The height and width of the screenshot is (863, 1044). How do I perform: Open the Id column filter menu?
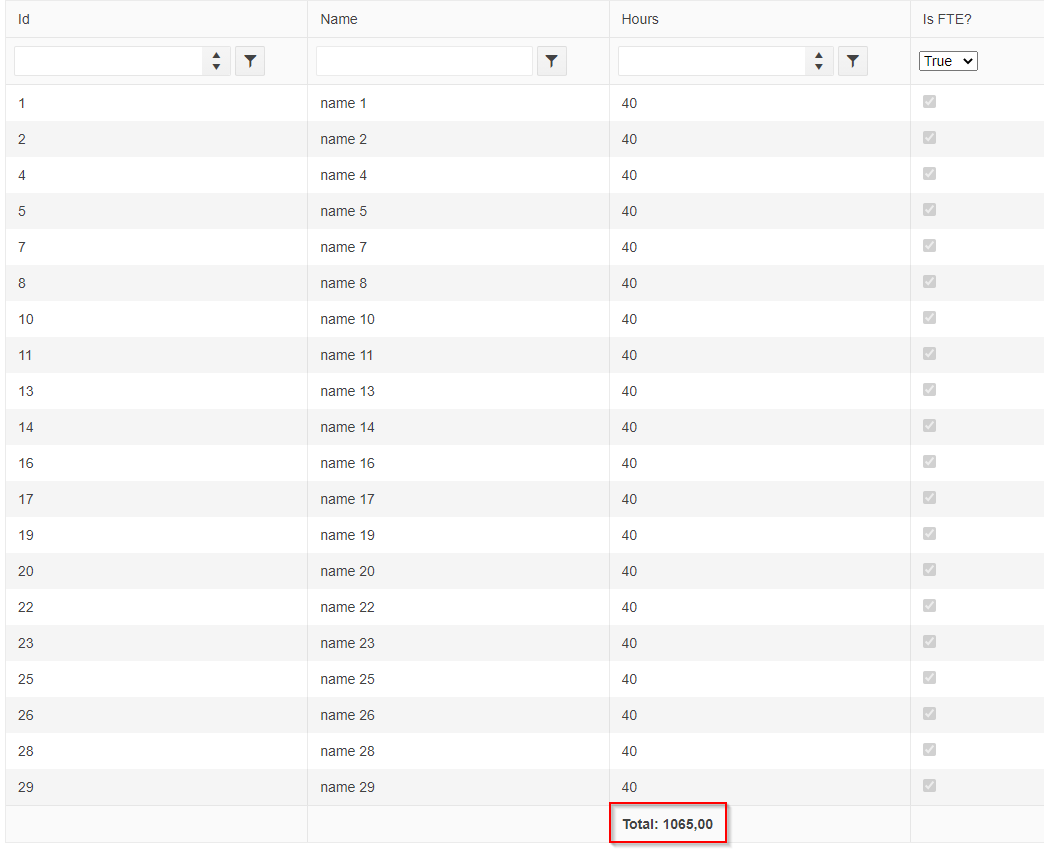coord(250,61)
